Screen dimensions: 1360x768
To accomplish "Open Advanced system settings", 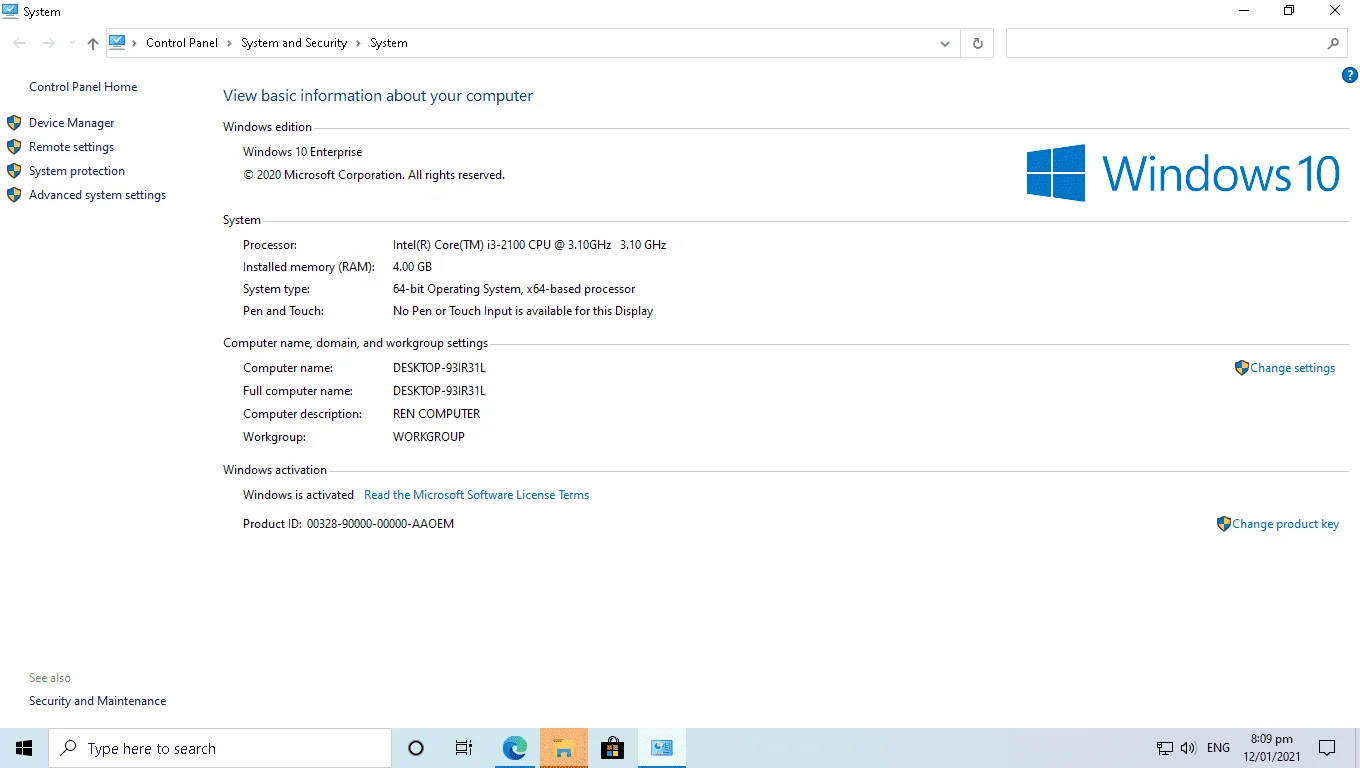I will click(97, 195).
